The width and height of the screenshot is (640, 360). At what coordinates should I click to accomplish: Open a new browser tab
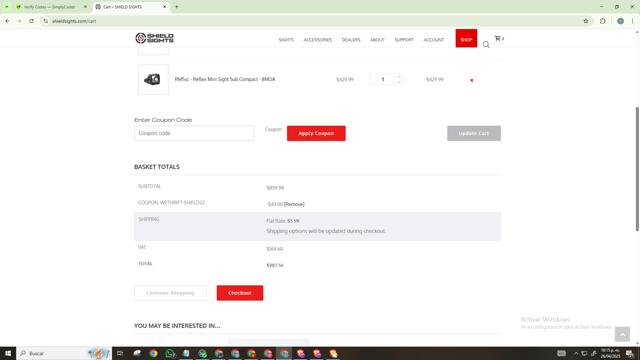pyautogui.click(x=176, y=7)
